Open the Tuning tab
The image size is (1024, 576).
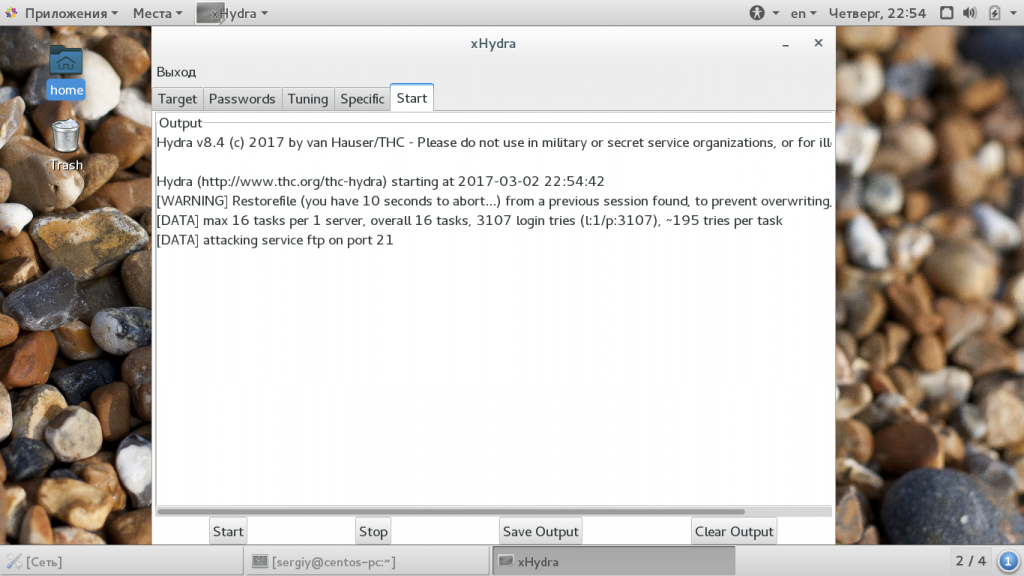point(308,99)
